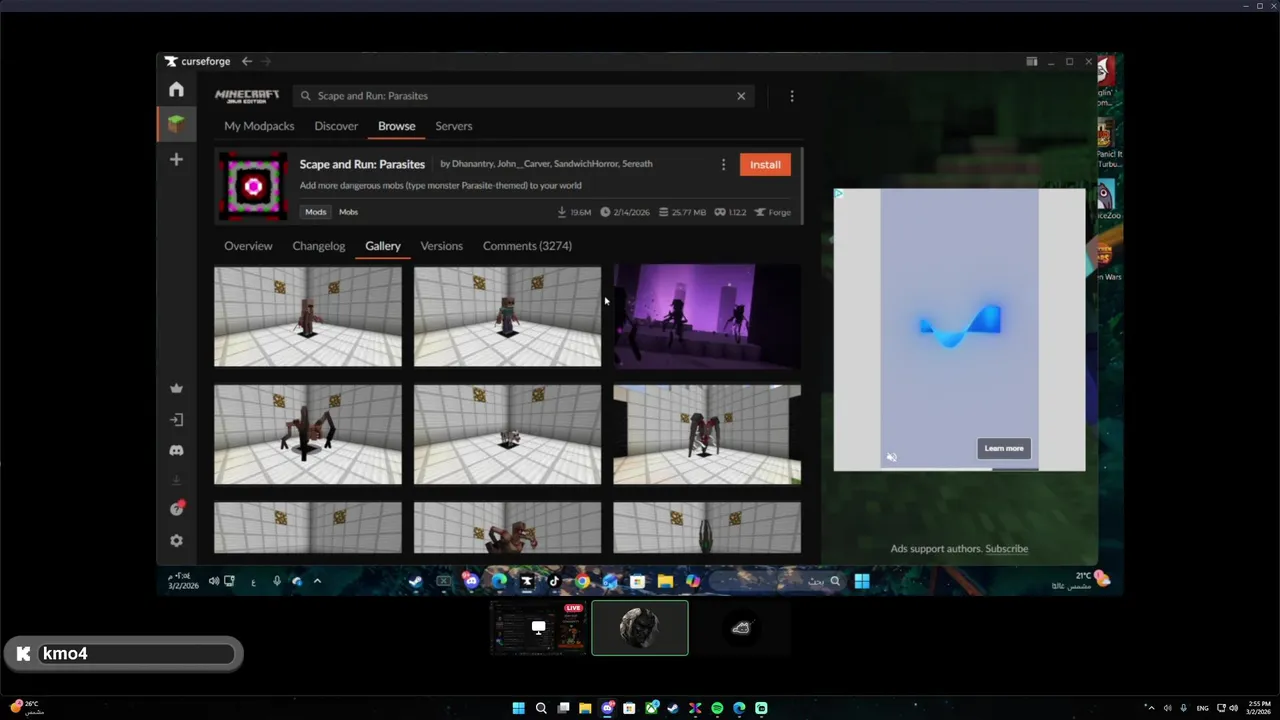Switch to Discover tab
This screenshot has width=1280, height=720.
point(336,126)
